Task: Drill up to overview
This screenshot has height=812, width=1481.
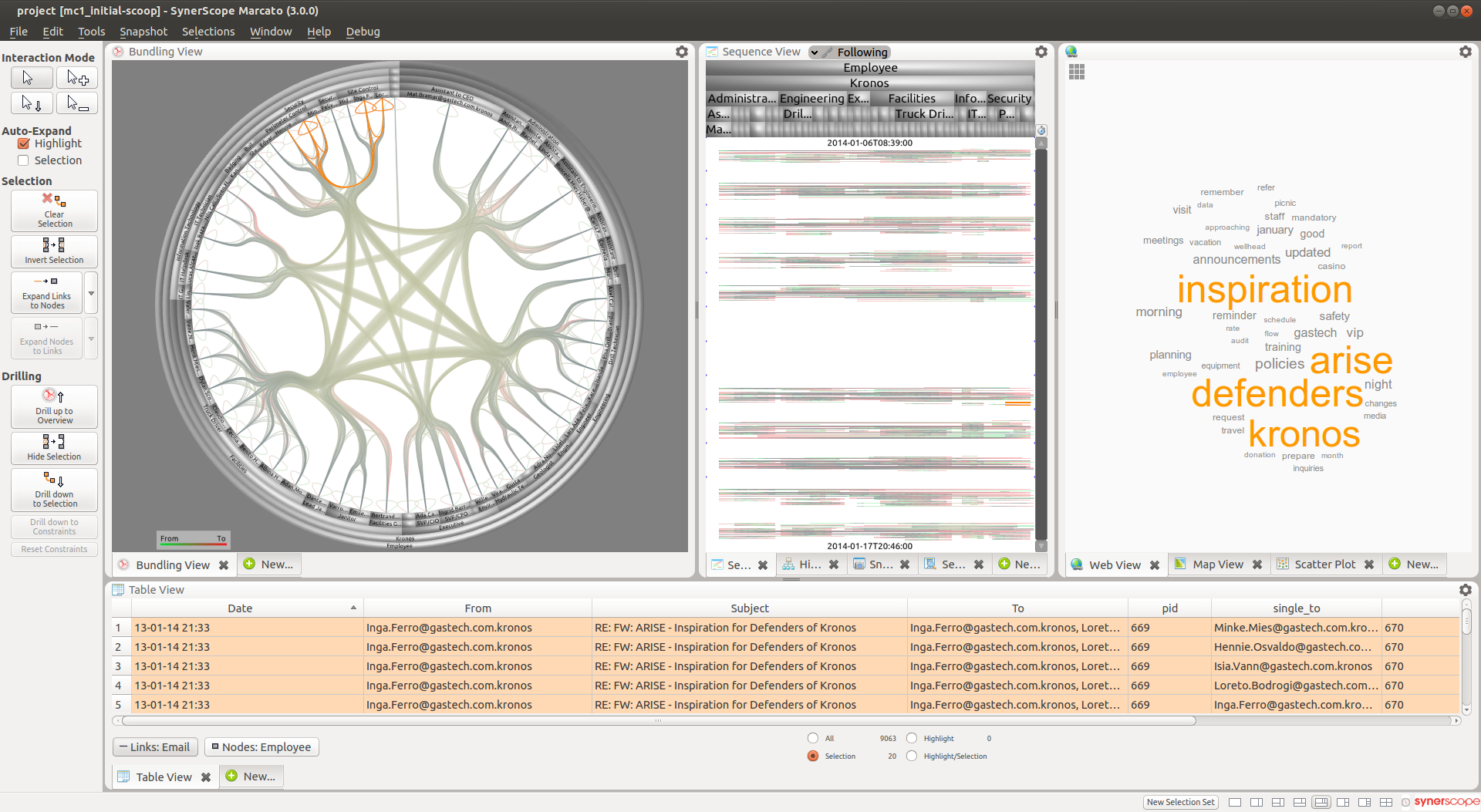Action: pos(54,406)
